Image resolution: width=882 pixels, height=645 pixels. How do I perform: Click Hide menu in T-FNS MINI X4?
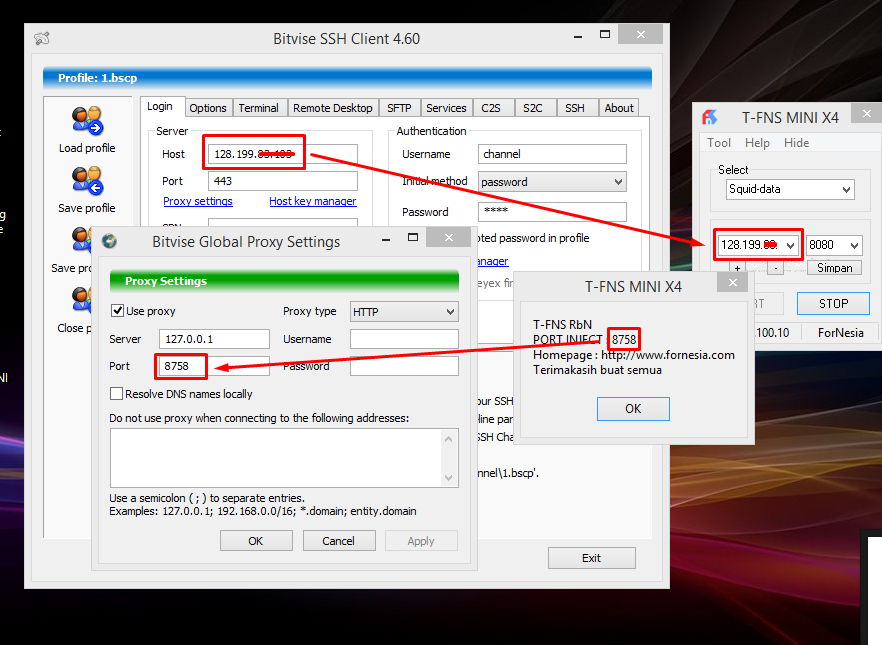796,143
